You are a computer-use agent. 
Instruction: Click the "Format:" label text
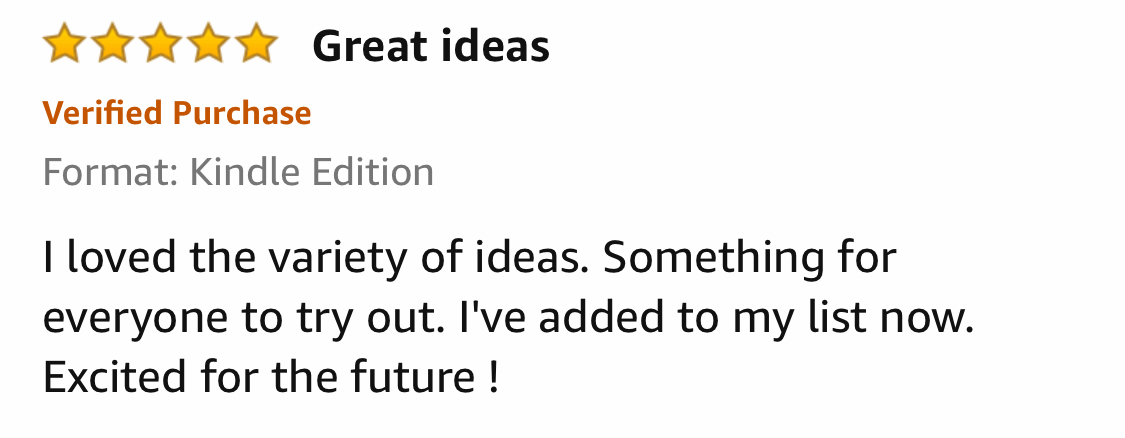[x=111, y=173]
